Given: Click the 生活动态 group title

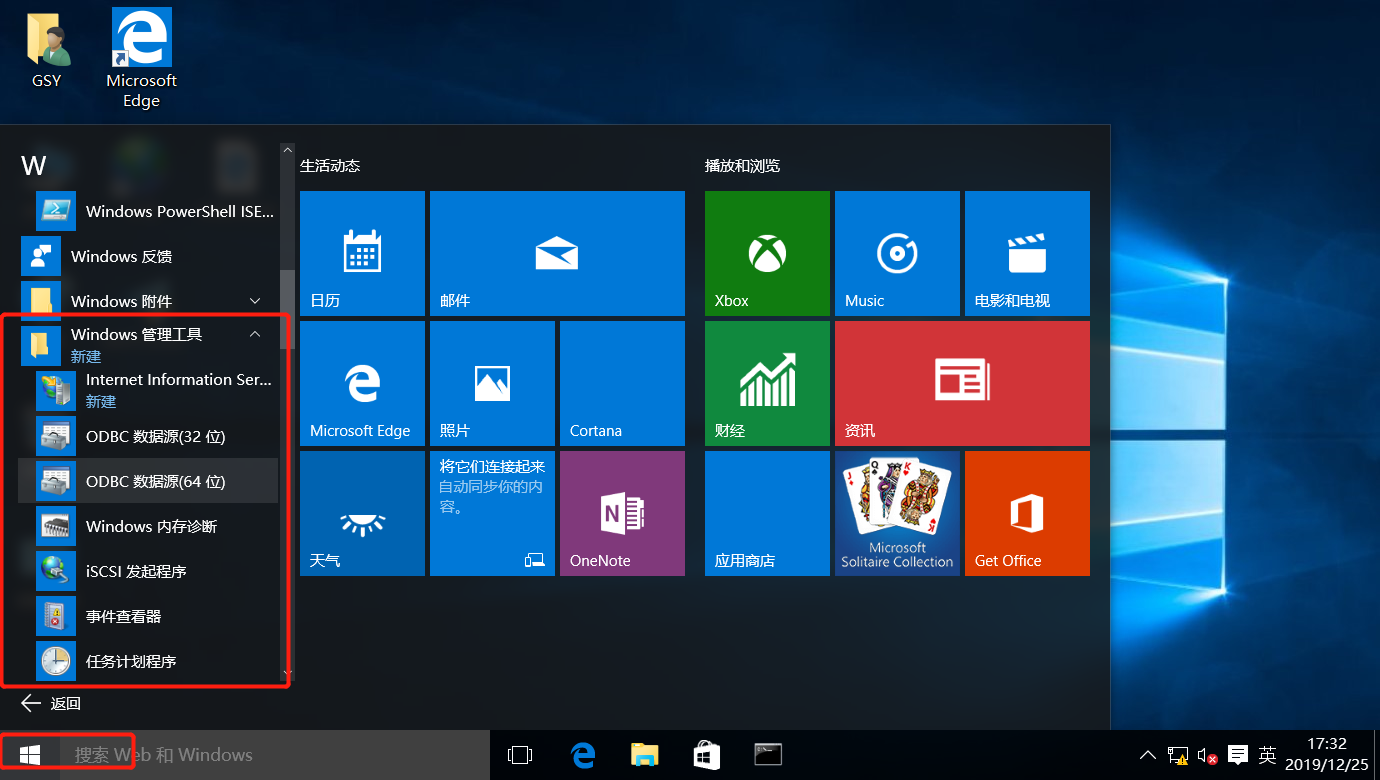Looking at the screenshot, I should [330, 165].
